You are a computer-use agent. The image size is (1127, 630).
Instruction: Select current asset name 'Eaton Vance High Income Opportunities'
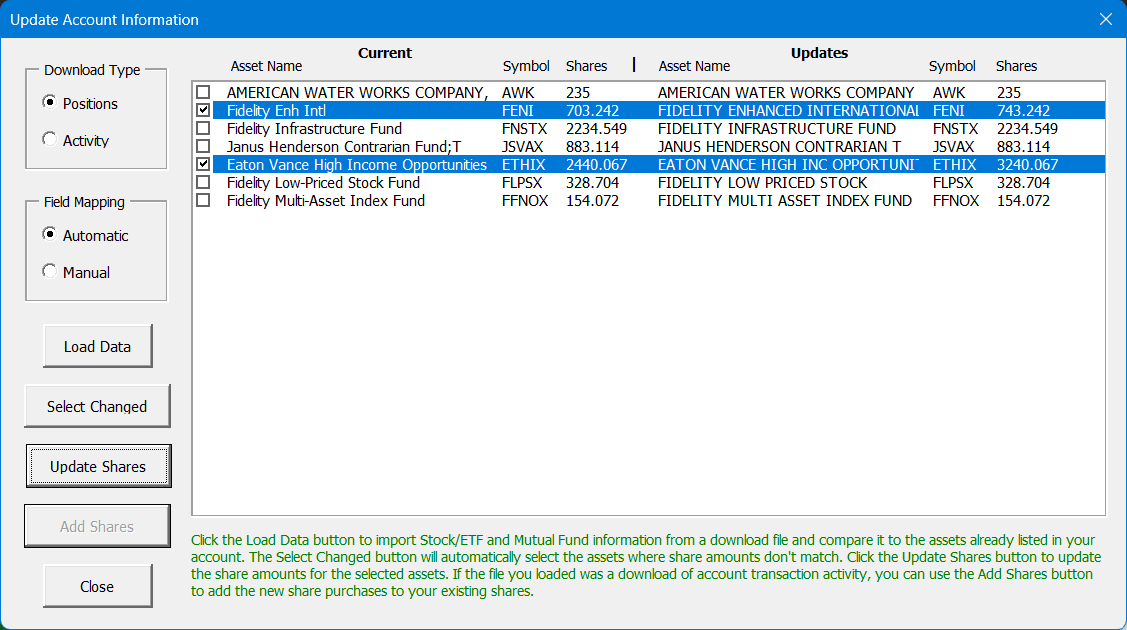pos(356,165)
